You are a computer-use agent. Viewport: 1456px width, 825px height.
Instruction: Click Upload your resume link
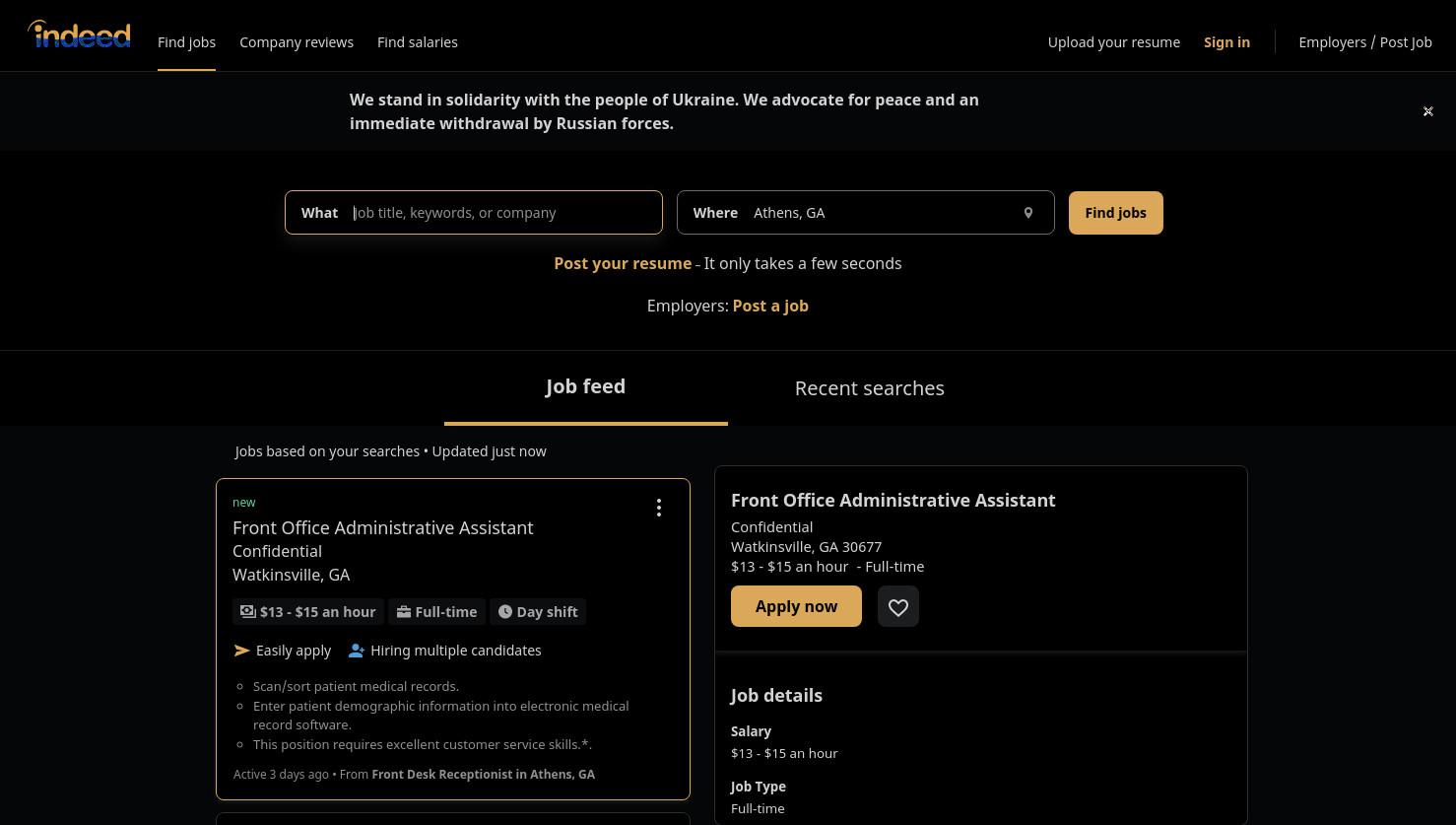[1114, 42]
